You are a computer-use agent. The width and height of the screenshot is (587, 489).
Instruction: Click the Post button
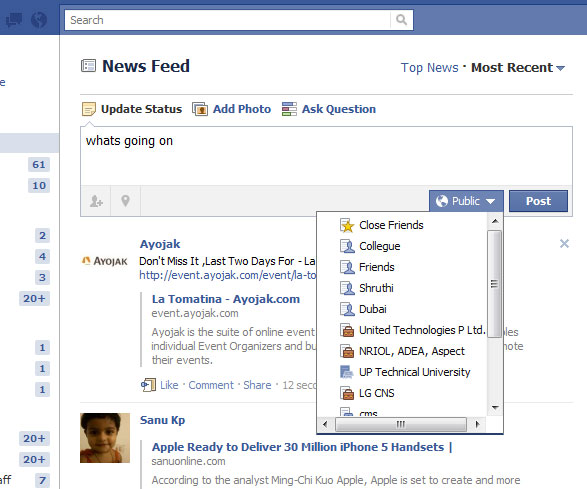coord(538,201)
